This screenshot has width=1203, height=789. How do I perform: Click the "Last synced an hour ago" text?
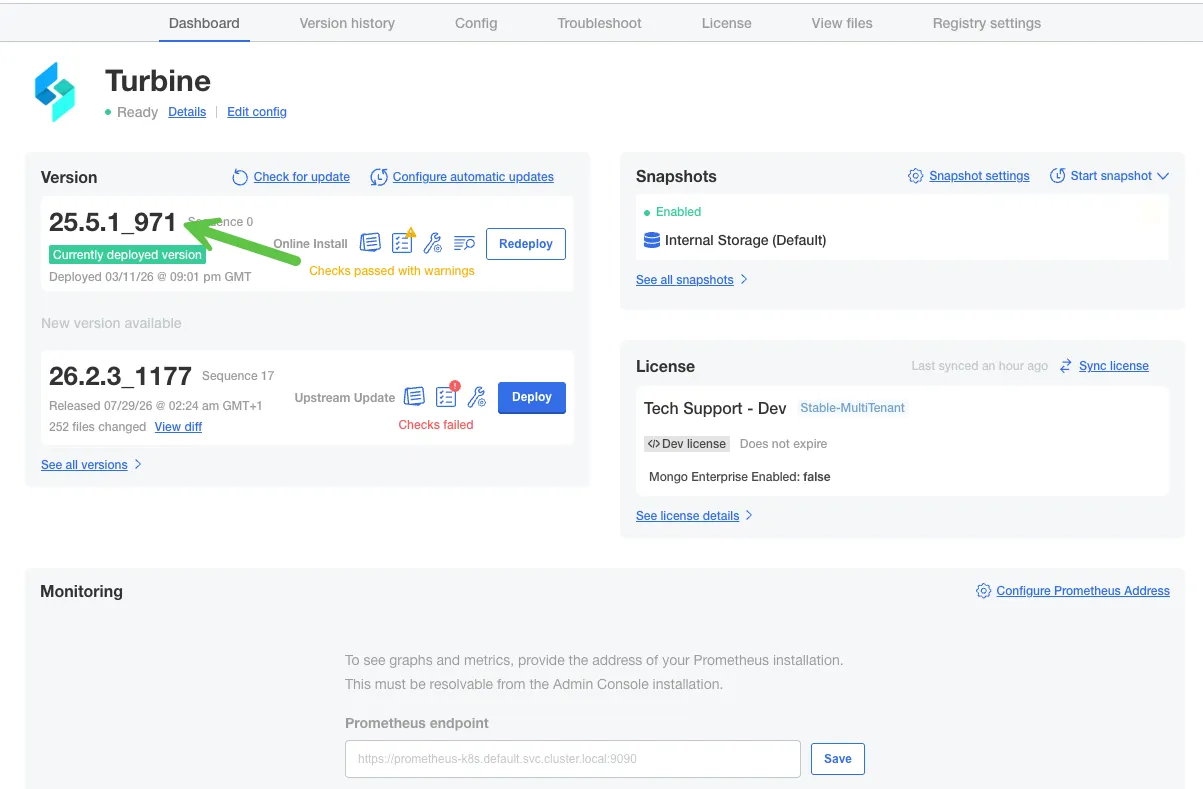click(x=980, y=366)
